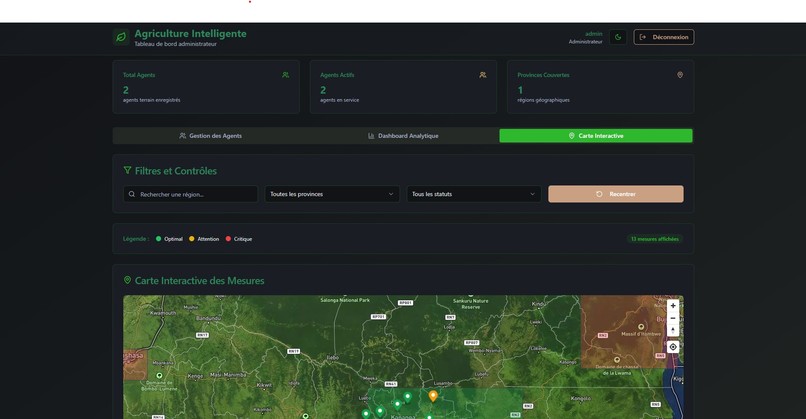The image size is (806, 419).
Task: Click the yellow Attention legend dot
Action: (192, 239)
